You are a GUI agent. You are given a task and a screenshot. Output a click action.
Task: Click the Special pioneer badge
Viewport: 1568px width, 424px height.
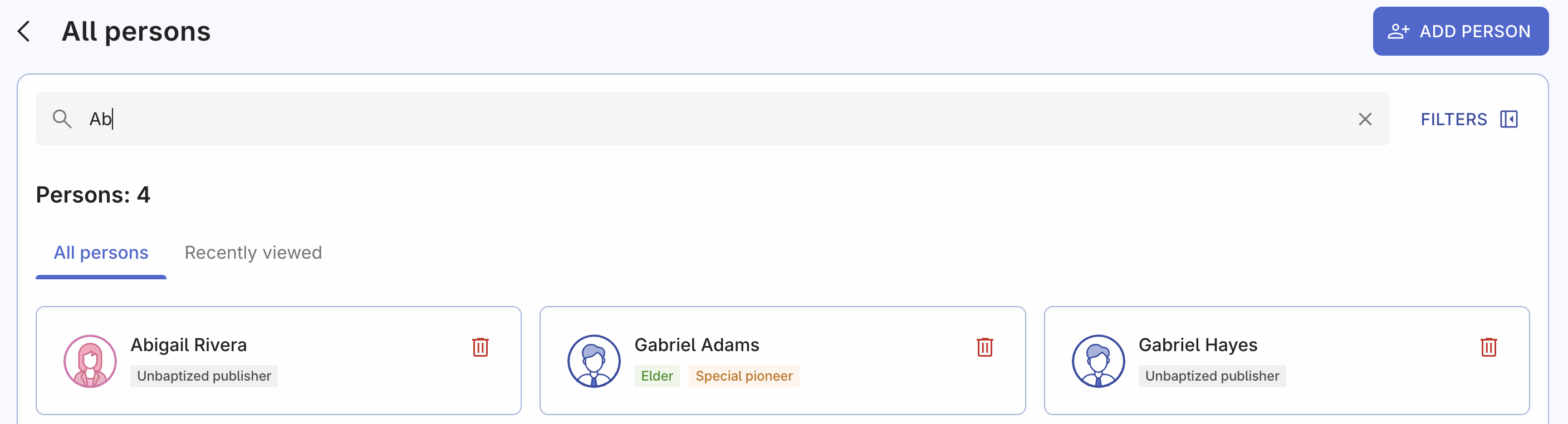click(x=744, y=376)
